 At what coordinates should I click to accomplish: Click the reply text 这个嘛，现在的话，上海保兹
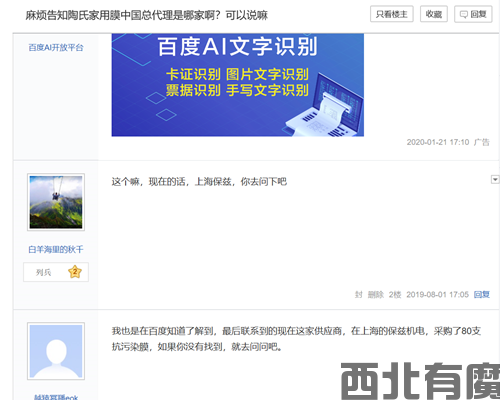pyautogui.click(x=199, y=182)
